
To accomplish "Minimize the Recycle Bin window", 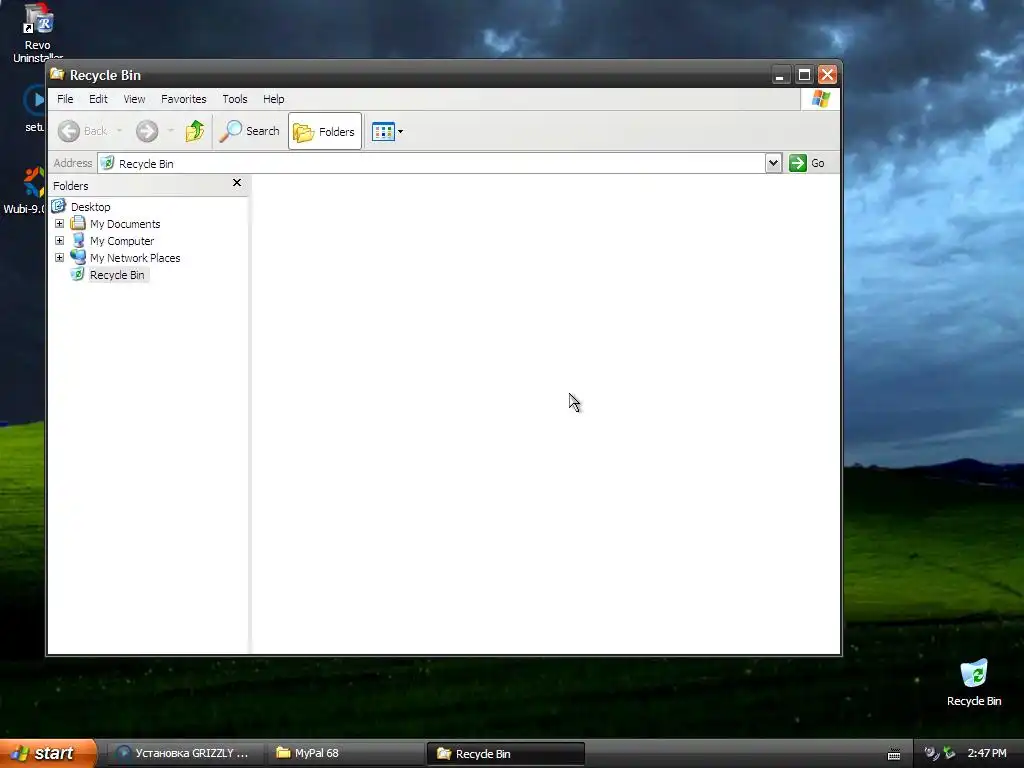I will (780, 75).
